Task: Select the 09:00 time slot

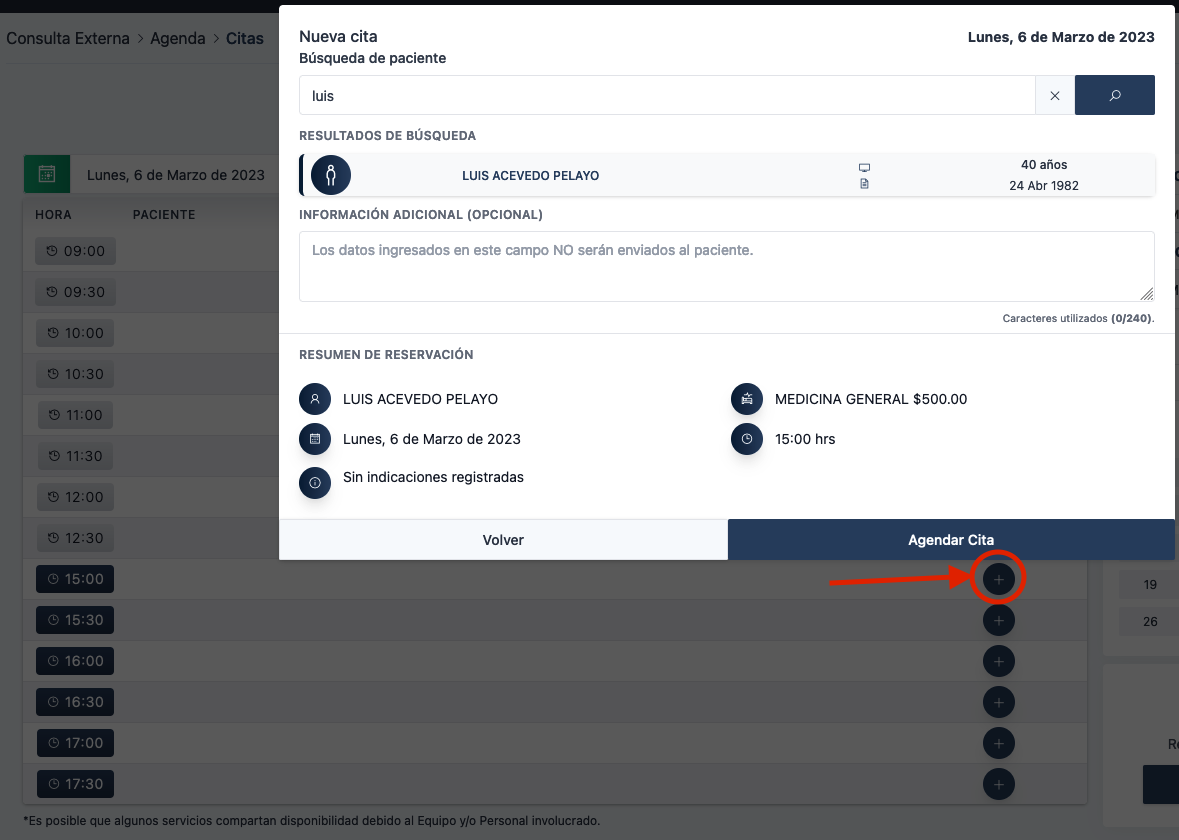Action: (75, 251)
